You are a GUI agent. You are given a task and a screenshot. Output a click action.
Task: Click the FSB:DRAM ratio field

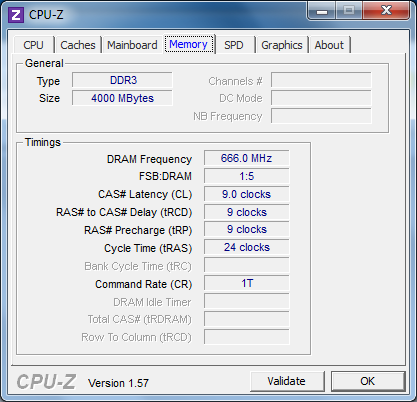pos(246,176)
